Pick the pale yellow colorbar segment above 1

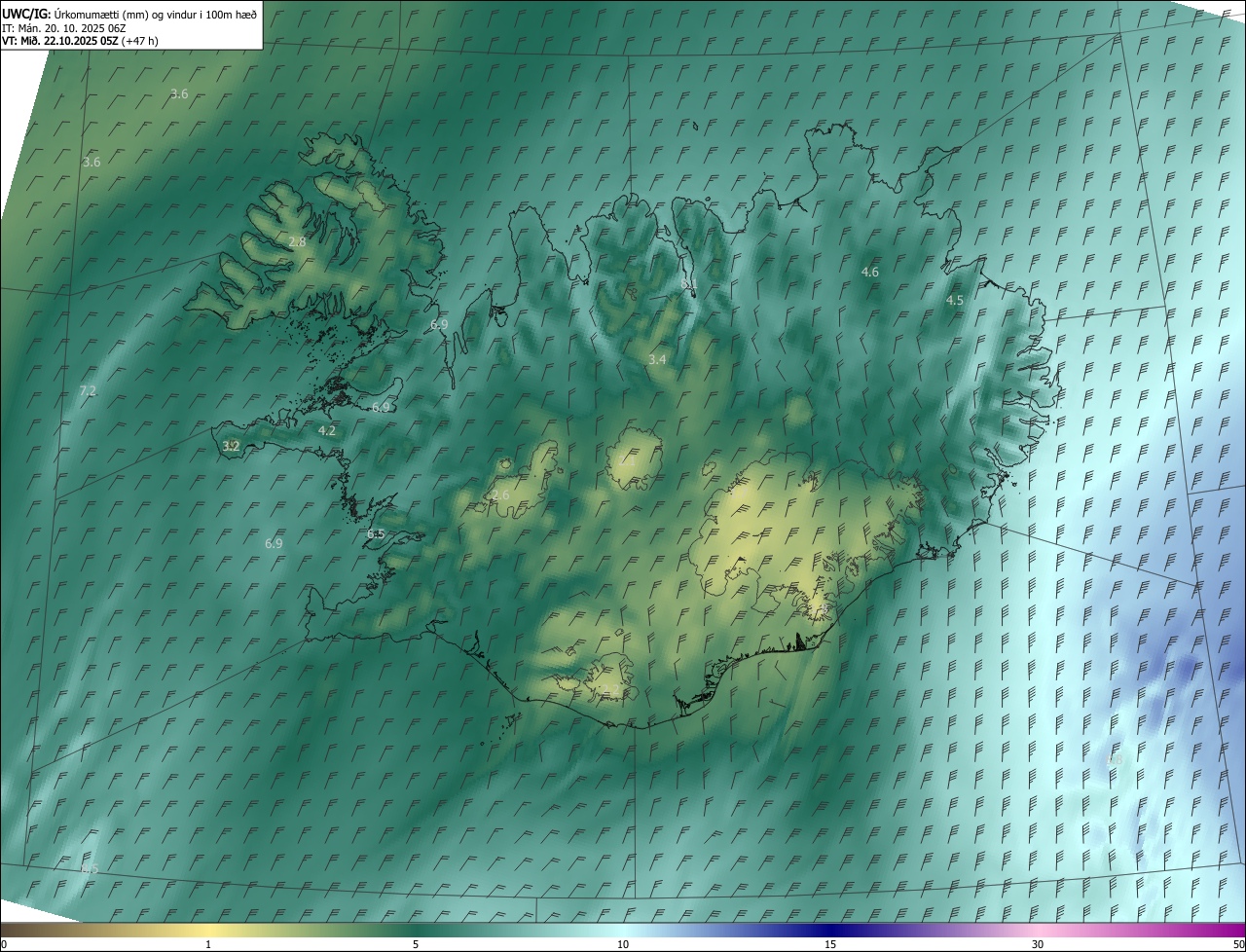click(208, 931)
